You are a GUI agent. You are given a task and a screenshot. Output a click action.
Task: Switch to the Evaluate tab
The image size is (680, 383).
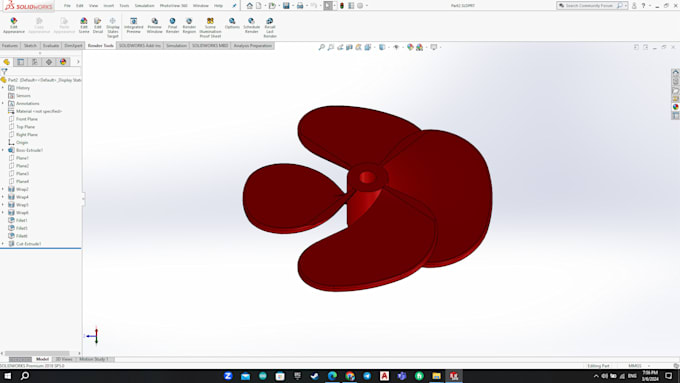tap(51, 46)
